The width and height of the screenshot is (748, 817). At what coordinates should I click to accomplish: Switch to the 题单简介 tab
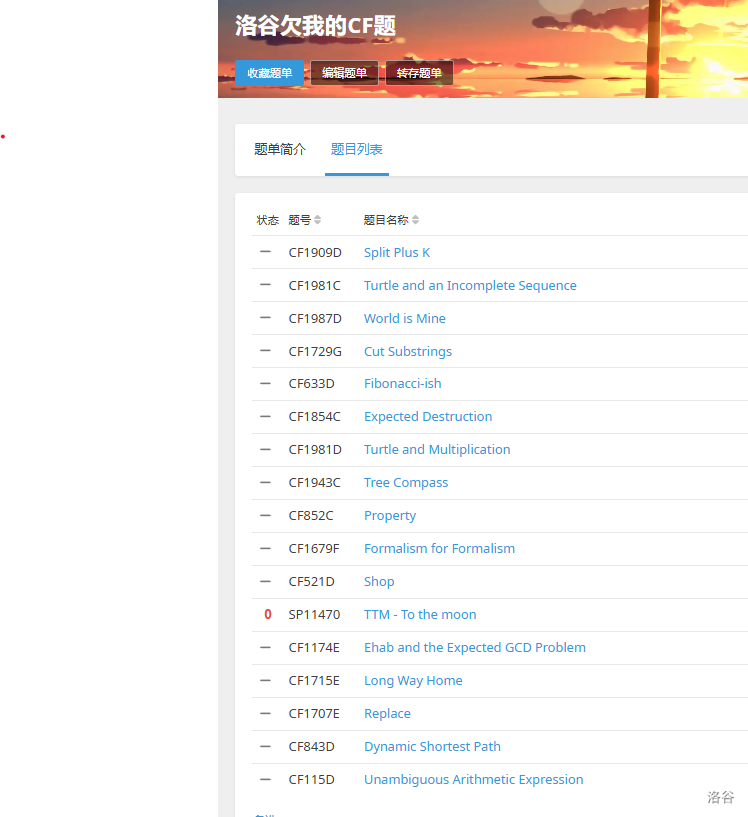280,150
